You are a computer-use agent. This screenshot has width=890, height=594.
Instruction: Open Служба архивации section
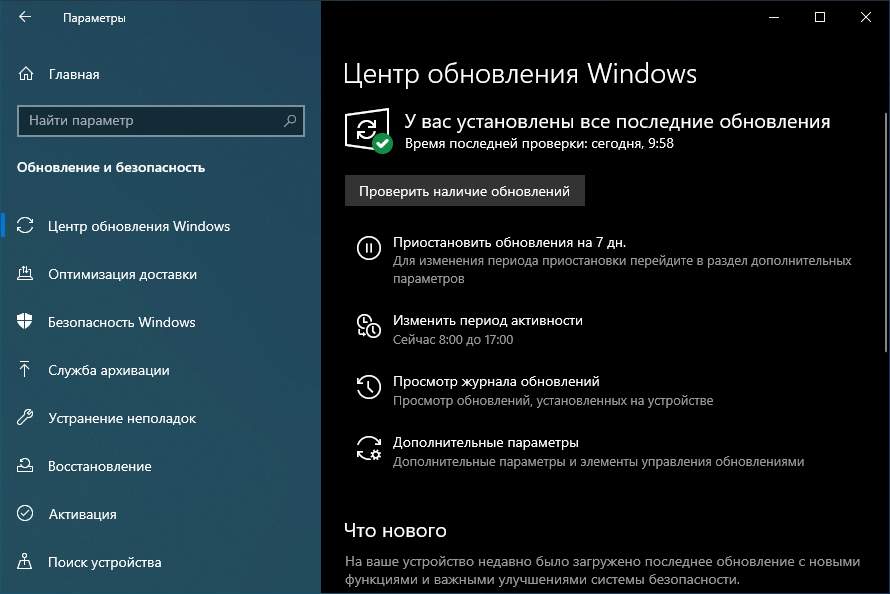coord(108,370)
